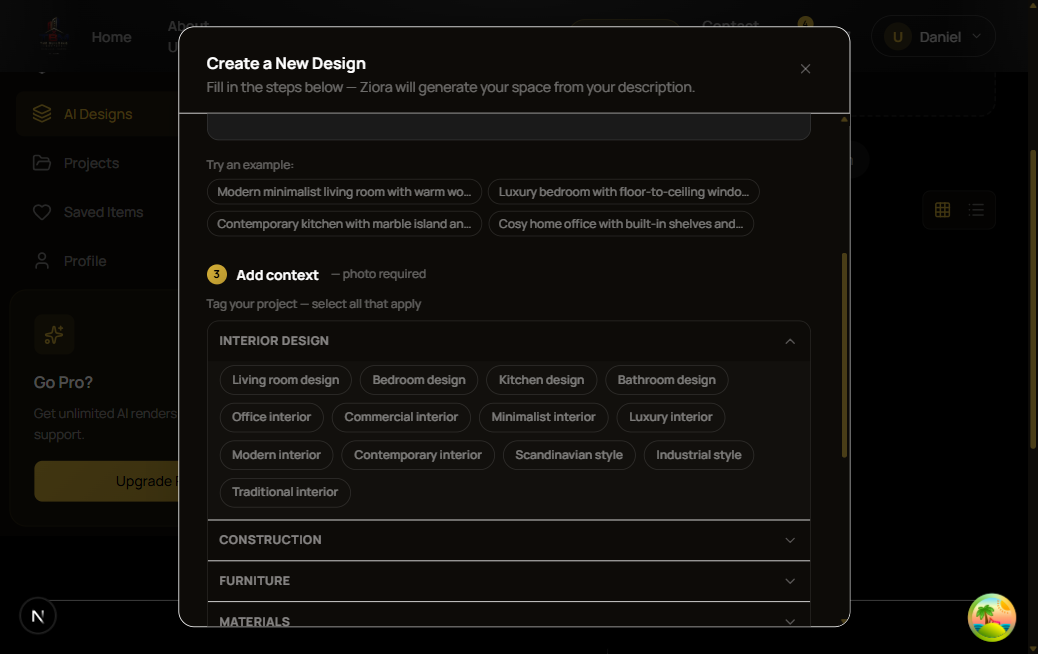1038x654 pixels.
Task: Expand the CONSTRUCTION section
Action: pyautogui.click(x=508, y=540)
